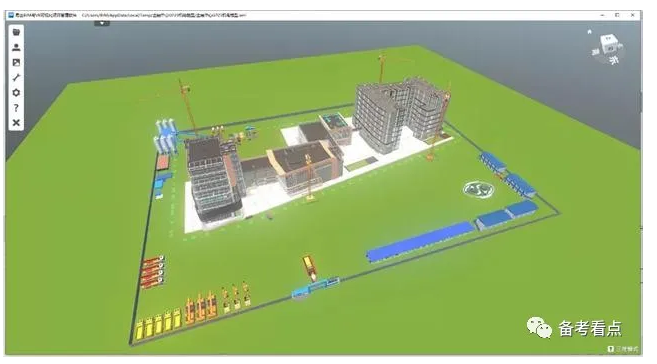Select the blue site entrance gate
Viewport: 657px width, 364px height.
(x=316, y=288)
